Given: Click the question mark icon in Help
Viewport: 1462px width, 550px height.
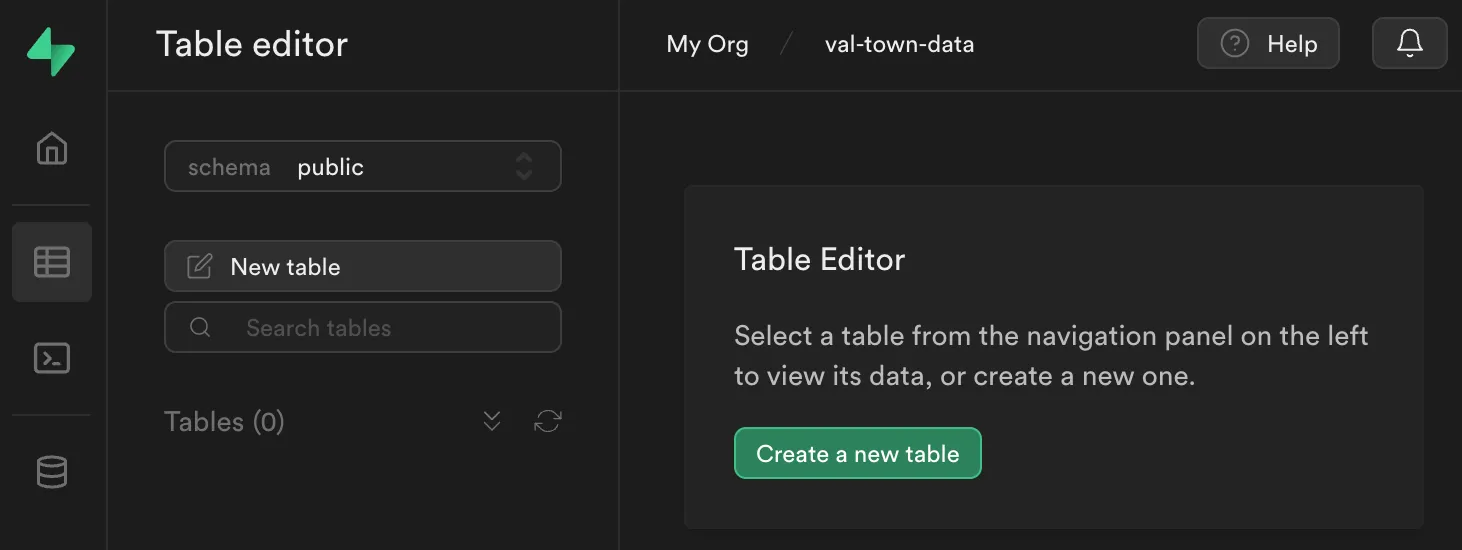Looking at the screenshot, I should [1235, 44].
